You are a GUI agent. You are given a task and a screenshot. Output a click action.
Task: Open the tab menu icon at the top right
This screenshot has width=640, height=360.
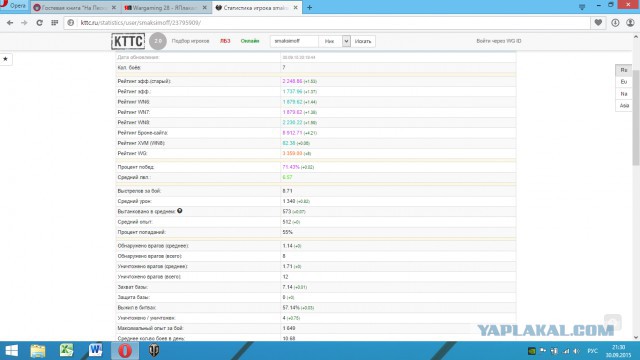582,7
